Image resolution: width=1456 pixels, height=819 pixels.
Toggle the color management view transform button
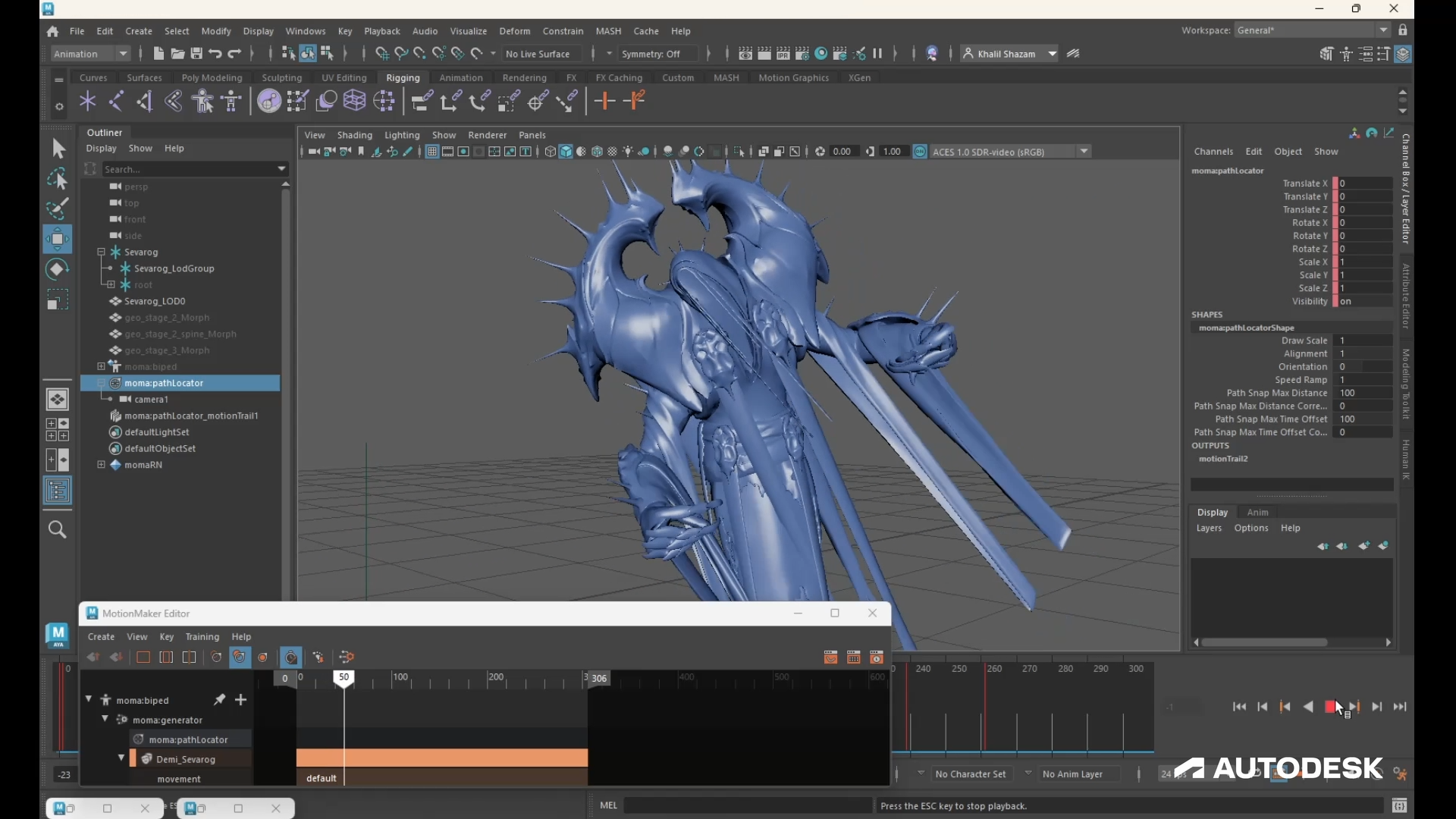[x=920, y=152]
